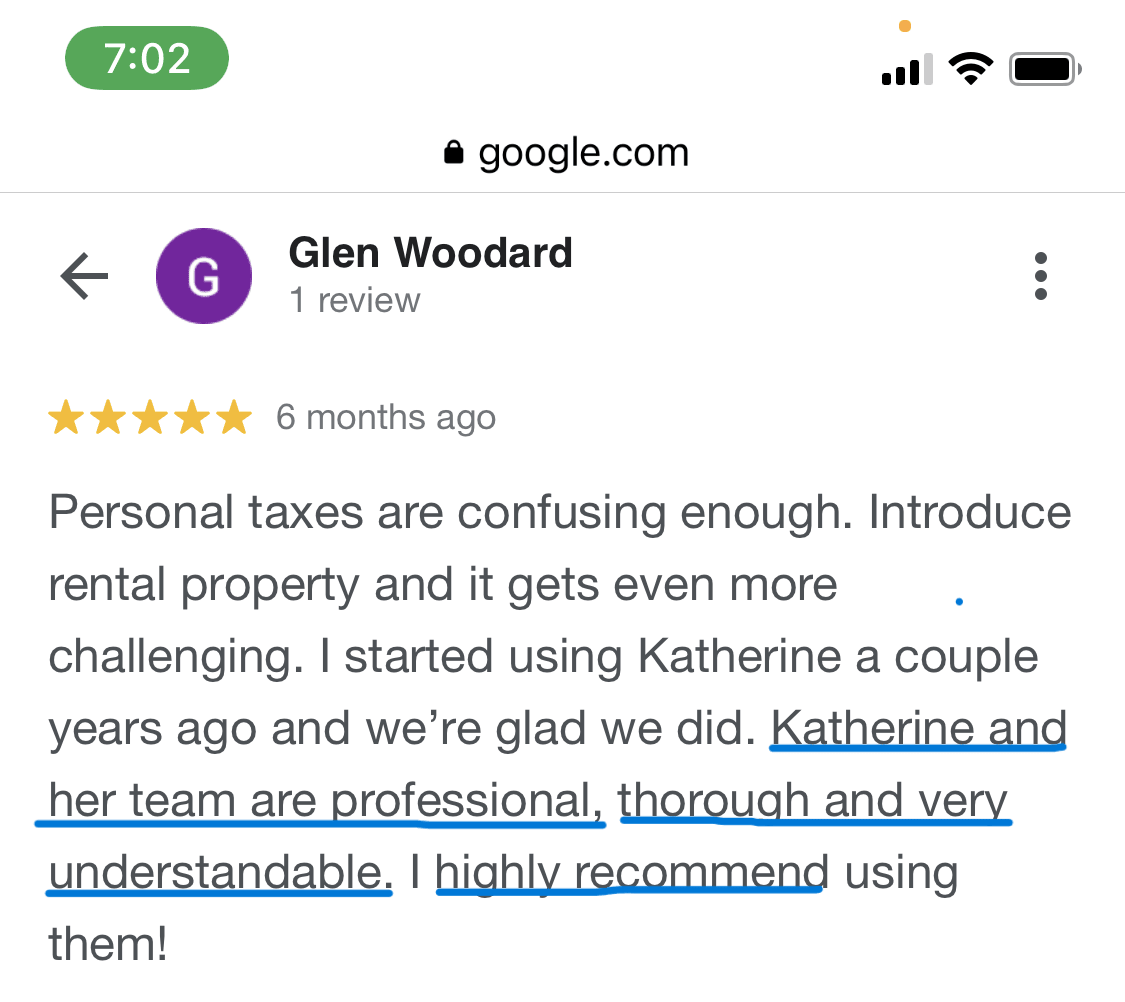
Task: Open the three-dot more options menu
Action: click(x=1041, y=275)
